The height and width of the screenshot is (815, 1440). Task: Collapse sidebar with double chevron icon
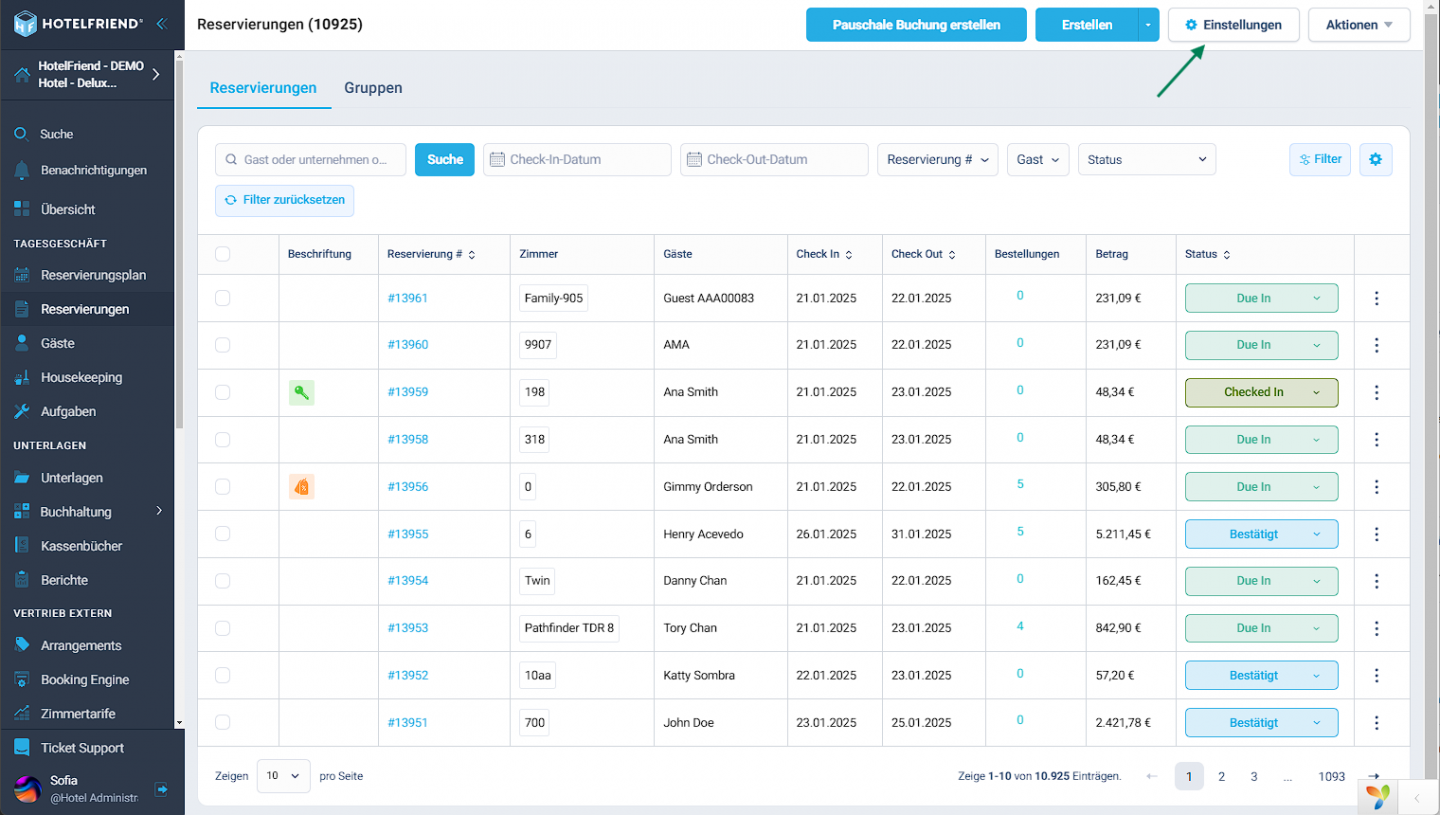click(x=161, y=23)
